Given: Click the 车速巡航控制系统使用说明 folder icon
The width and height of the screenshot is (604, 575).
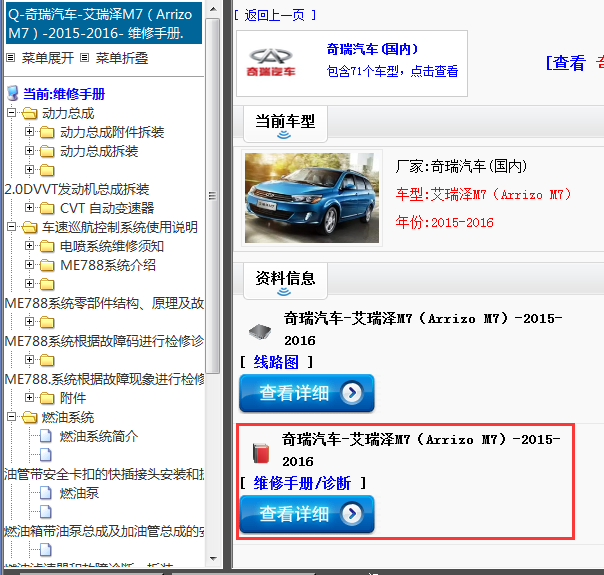Looking at the screenshot, I should (x=30, y=227).
